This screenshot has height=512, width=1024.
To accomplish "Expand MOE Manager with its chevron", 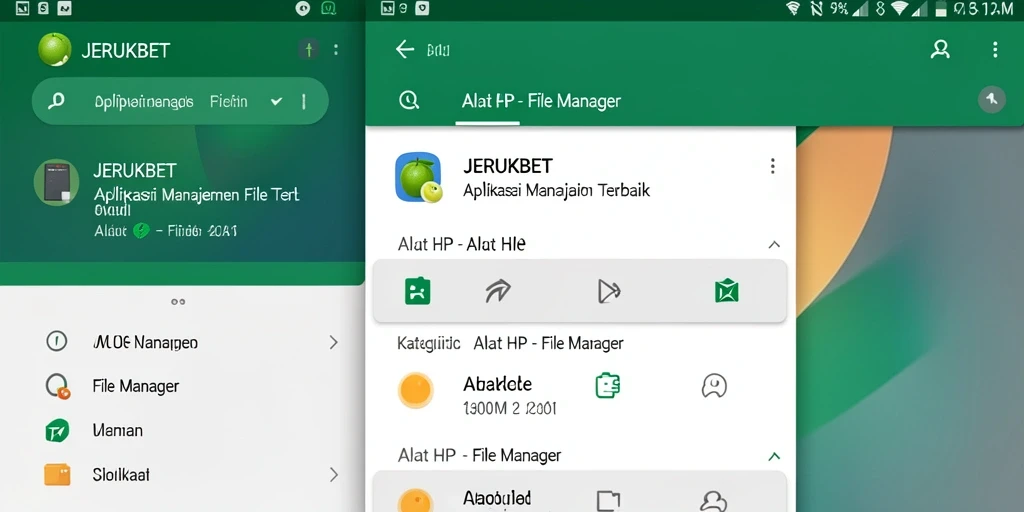I will (x=333, y=342).
